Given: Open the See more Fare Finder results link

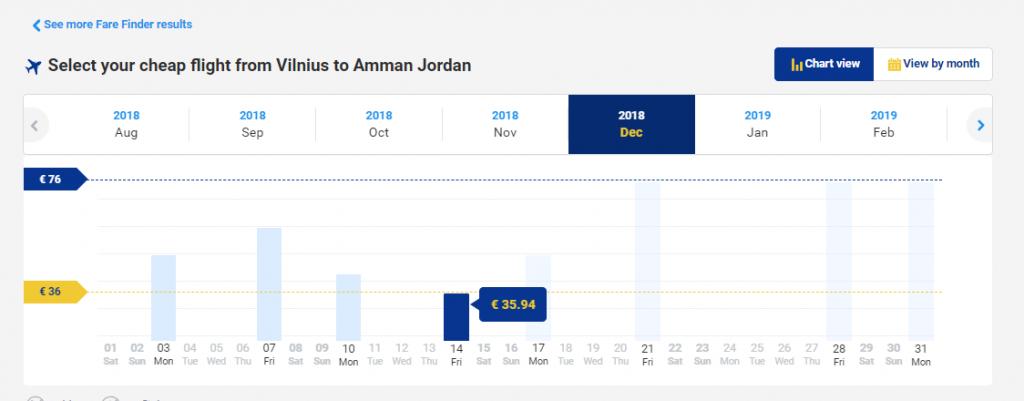Looking at the screenshot, I should [x=118, y=24].
